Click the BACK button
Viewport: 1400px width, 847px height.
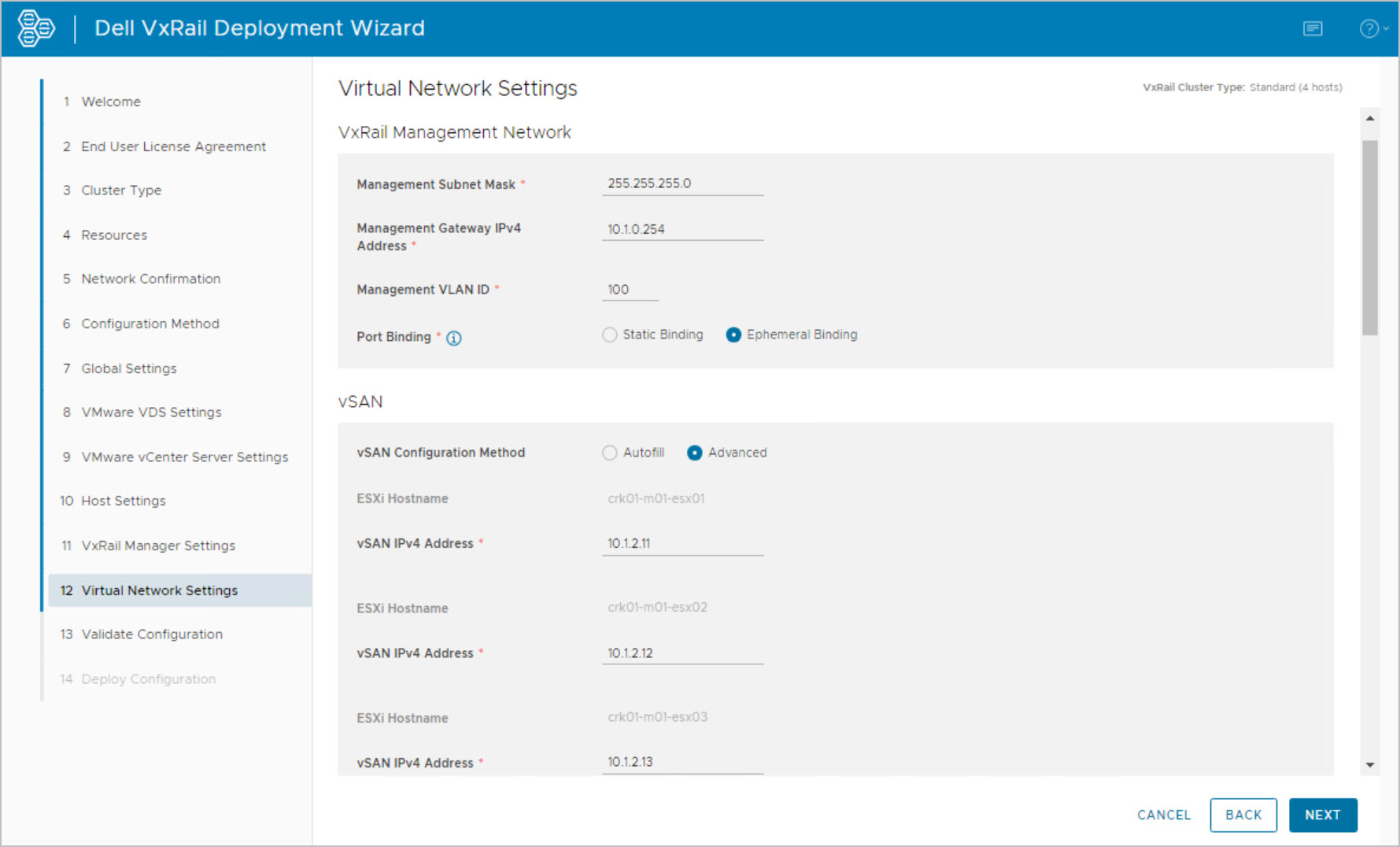1243,815
